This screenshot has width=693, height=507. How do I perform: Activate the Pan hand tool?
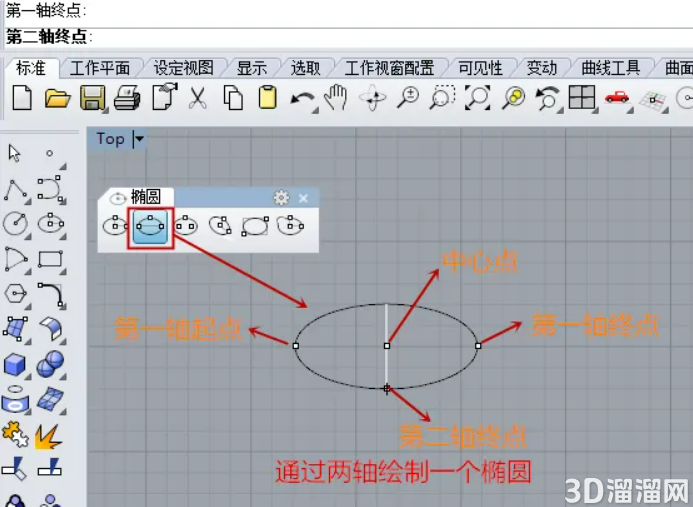click(x=336, y=97)
